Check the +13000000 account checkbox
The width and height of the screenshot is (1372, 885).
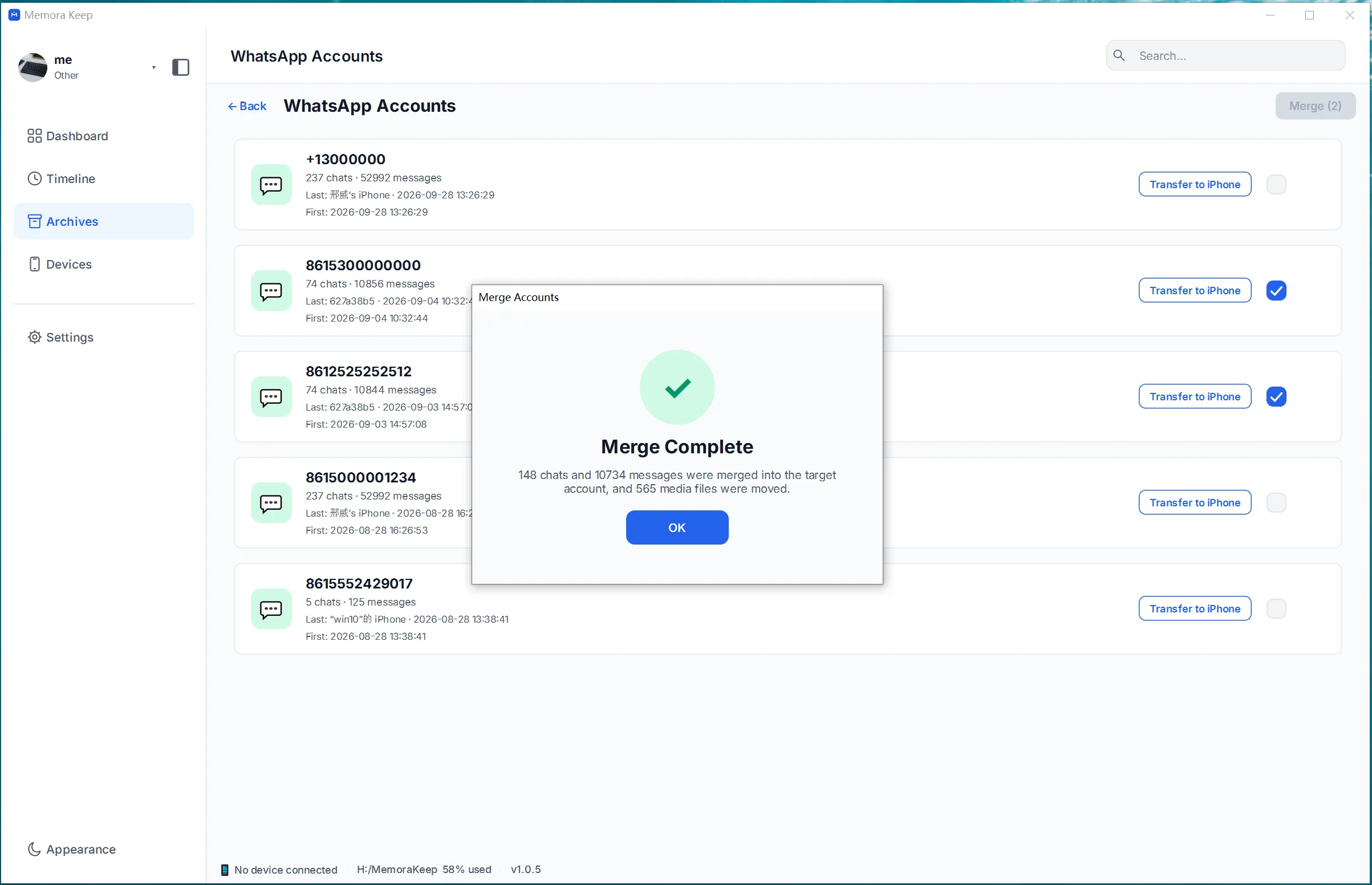1276,185
